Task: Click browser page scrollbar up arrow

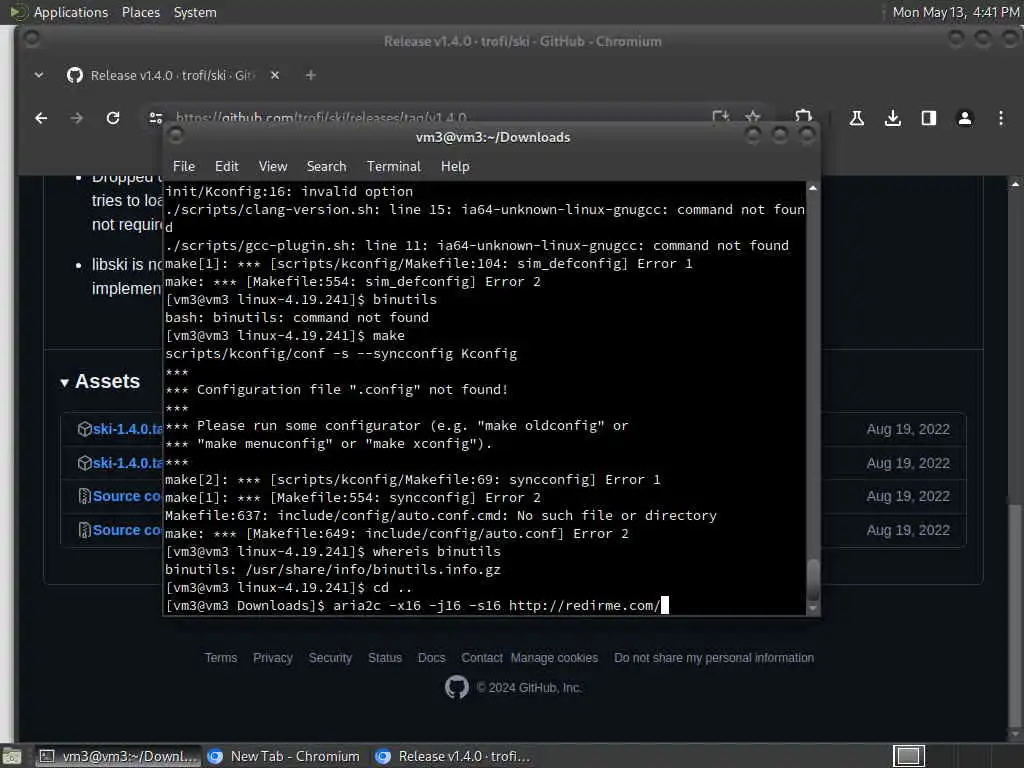Action: coord(1015,185)
